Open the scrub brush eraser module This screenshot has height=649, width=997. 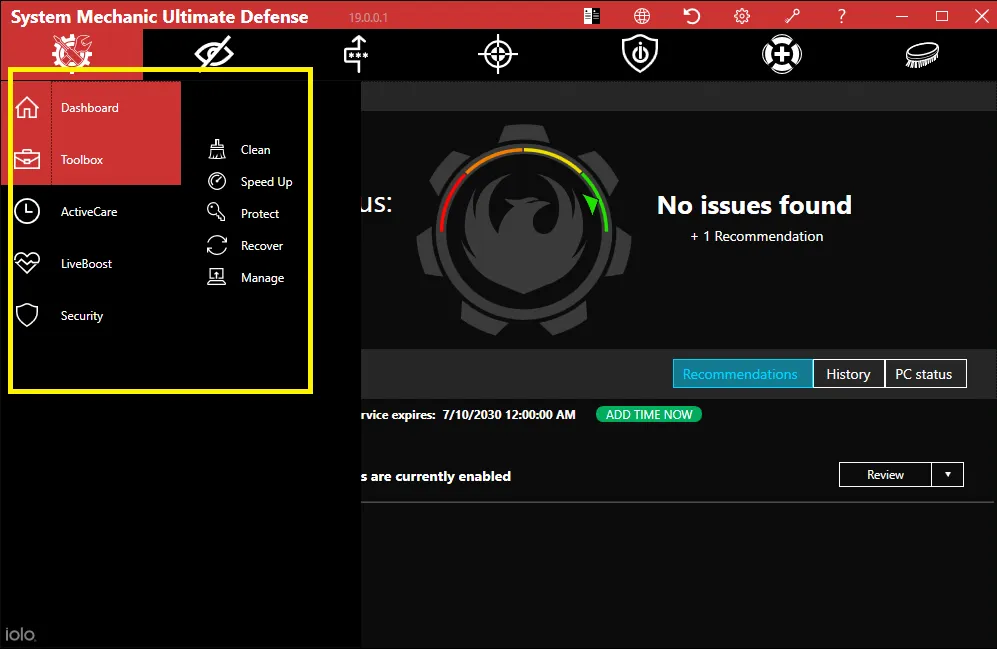923,54
